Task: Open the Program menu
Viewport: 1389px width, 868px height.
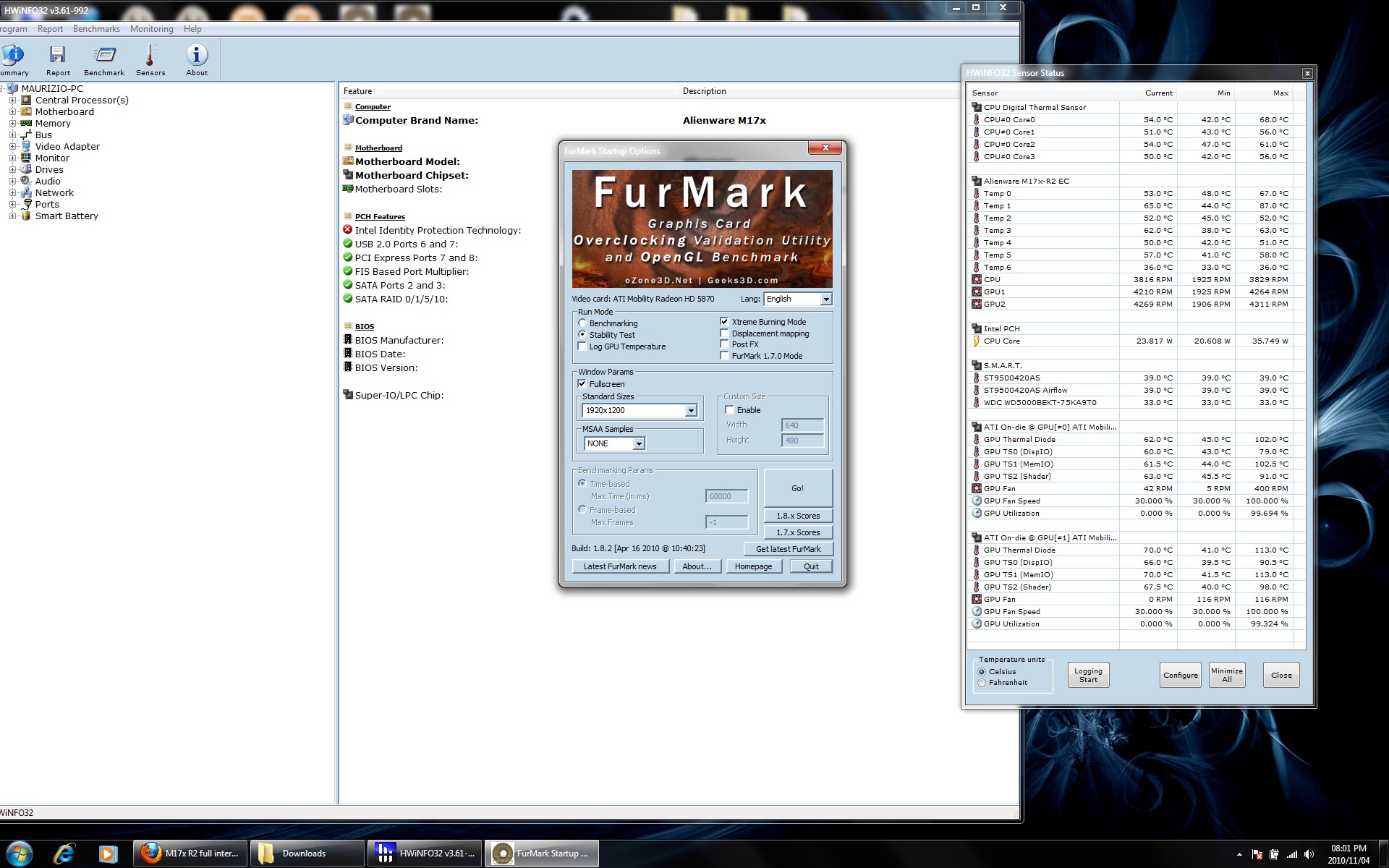Action: [13, 29]
